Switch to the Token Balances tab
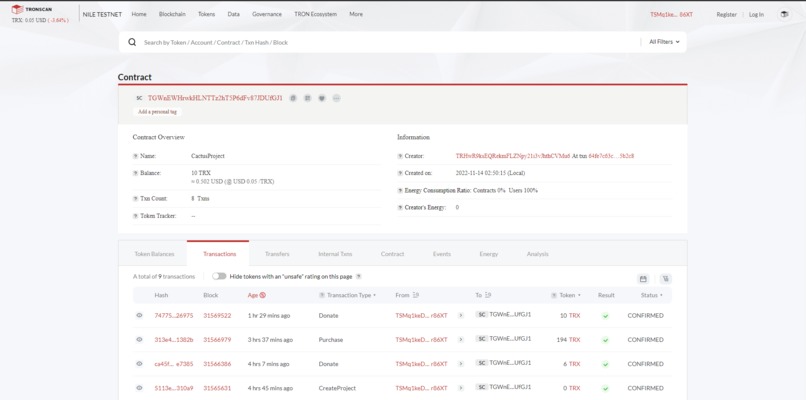806x400 pixels. [x=154, y=254]
